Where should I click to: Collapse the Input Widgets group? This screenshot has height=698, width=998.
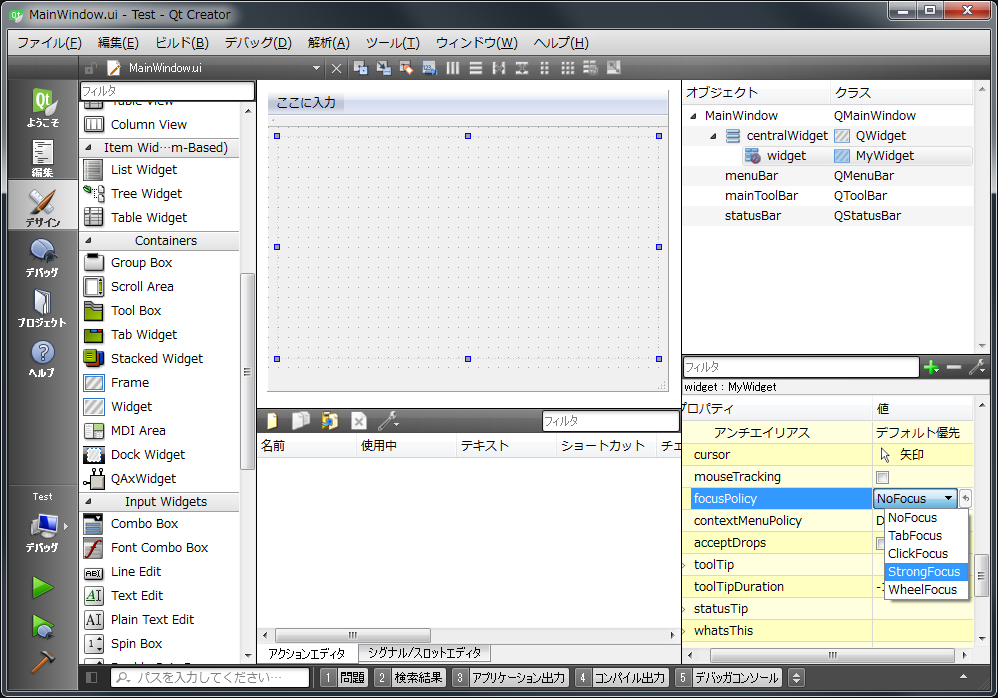[x=88, y=501]
